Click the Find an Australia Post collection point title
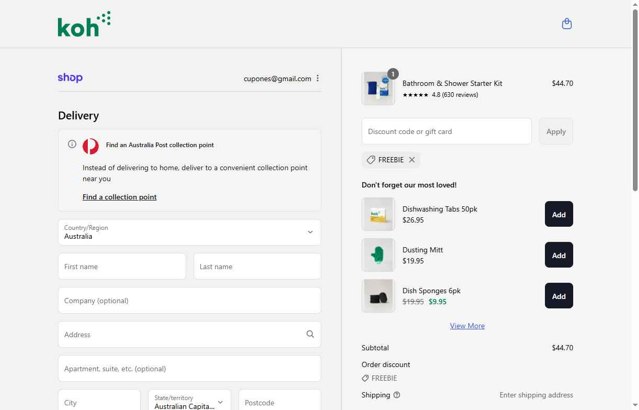The height and width of the screenshot is (410, 639). [x=160, y=145]
